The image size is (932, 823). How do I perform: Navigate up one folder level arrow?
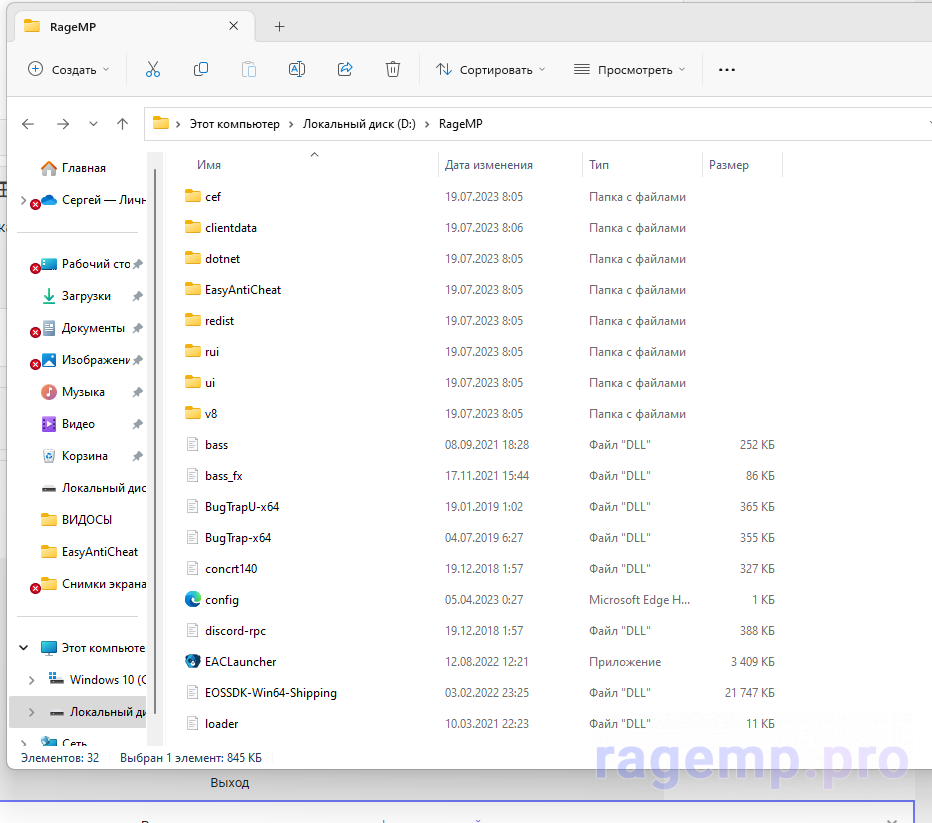pos(122,124)
